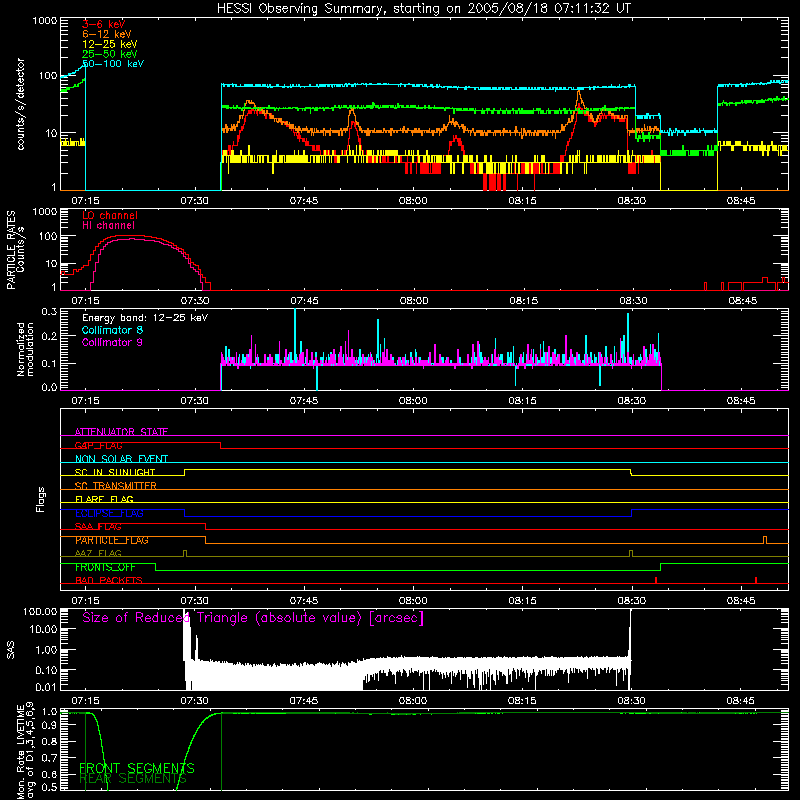The height and width of the screenshot is (800, 800).
Task: Select the 'LO channel' legend label
Action: [x=110, y=216]
